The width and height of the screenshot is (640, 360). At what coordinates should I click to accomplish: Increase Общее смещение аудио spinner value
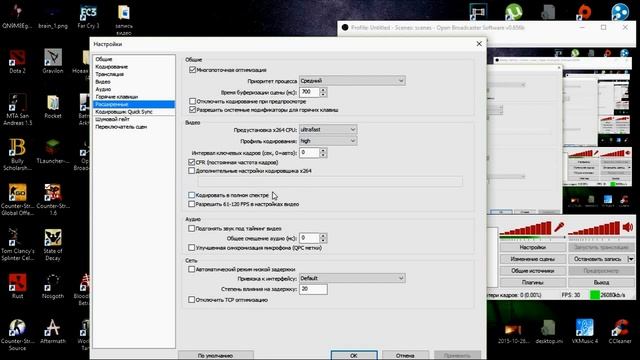[323, 236]
